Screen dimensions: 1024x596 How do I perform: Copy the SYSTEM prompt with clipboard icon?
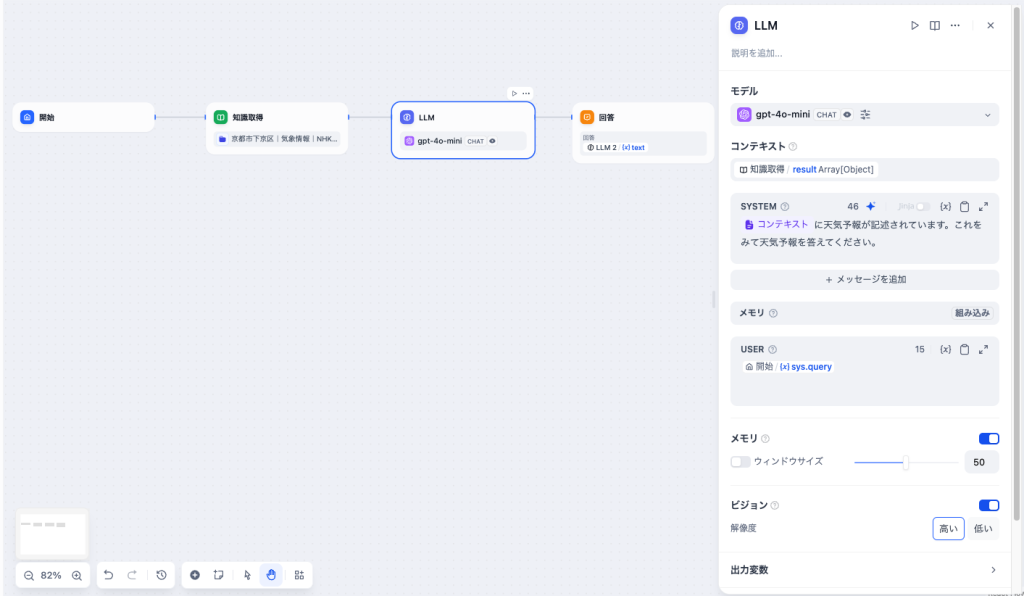pyautogui.click(x=965, y=206)
